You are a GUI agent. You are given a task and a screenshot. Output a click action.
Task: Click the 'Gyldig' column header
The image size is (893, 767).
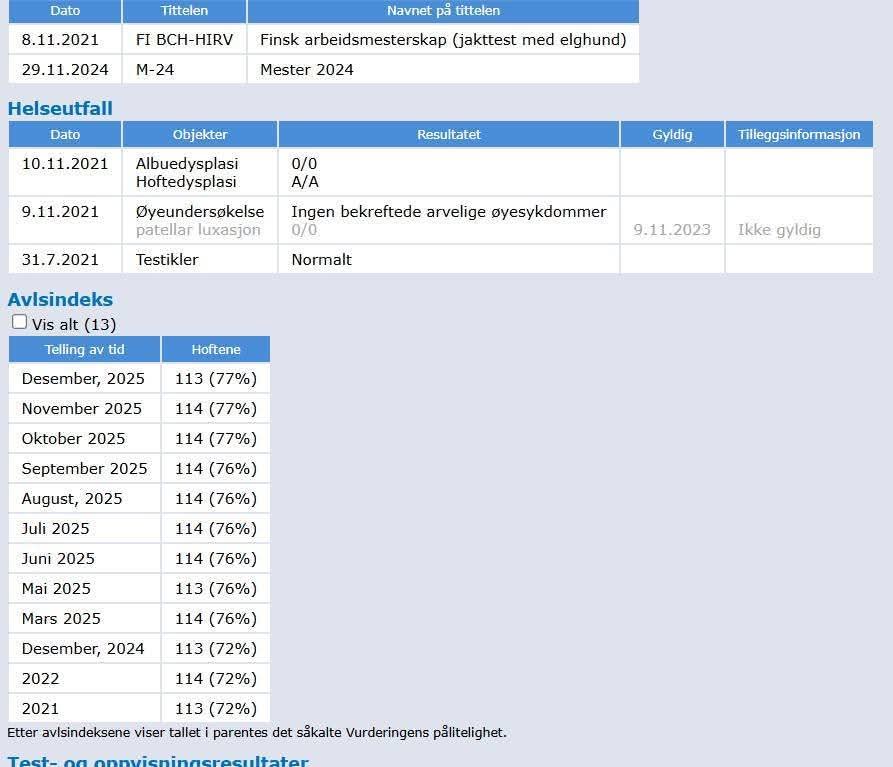(672, 134)
